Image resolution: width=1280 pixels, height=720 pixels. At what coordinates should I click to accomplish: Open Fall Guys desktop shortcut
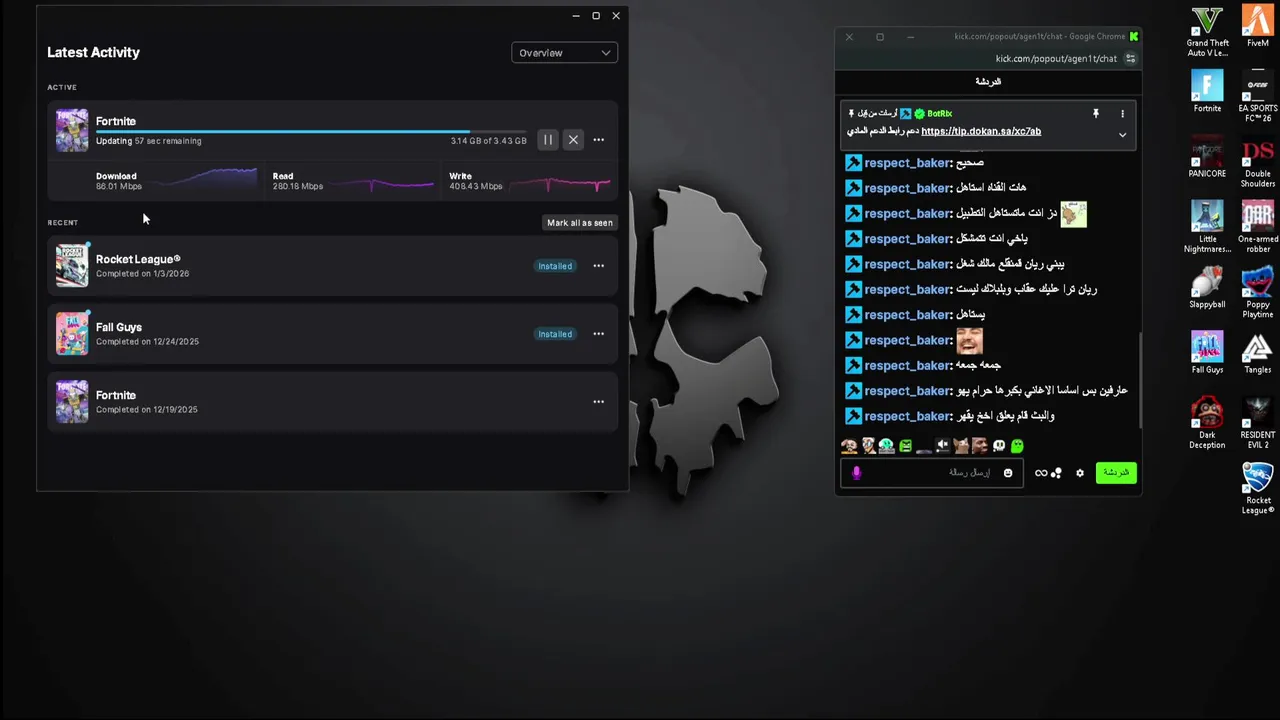pos(1207,353)
